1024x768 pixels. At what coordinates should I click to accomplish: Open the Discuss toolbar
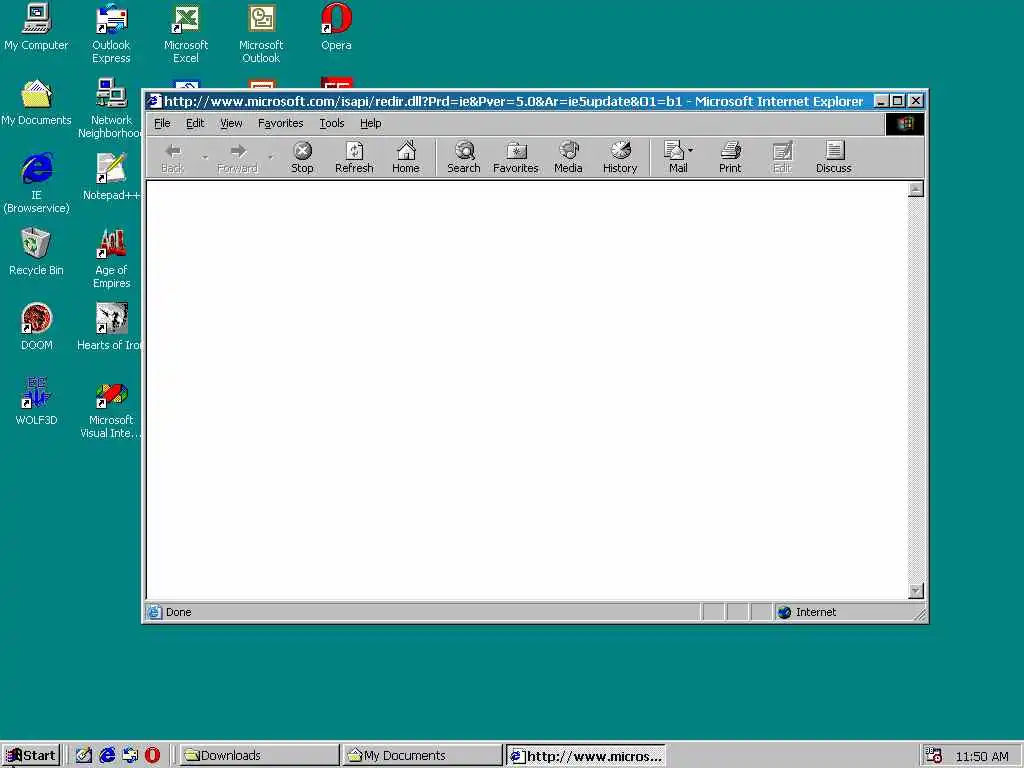point(833,158)
